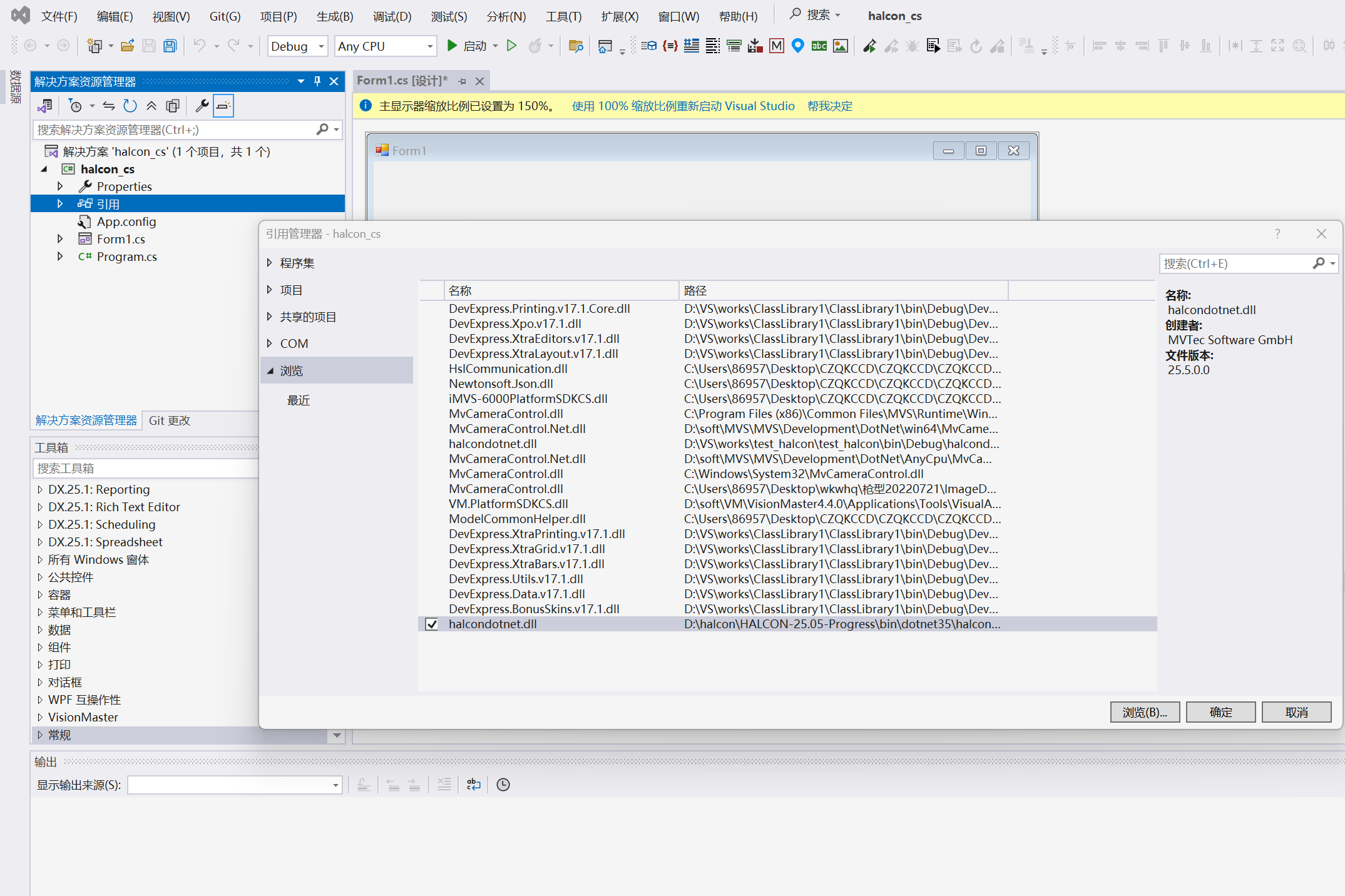1345x896 pixels.
Task: Expand DX.25.1: Reporting toolbox group
Action: click(x=40, y=489)
